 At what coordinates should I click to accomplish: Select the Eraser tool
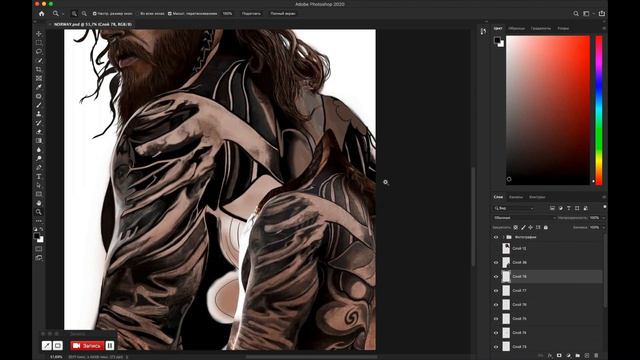pyautogui.click(x=39, y=132)
